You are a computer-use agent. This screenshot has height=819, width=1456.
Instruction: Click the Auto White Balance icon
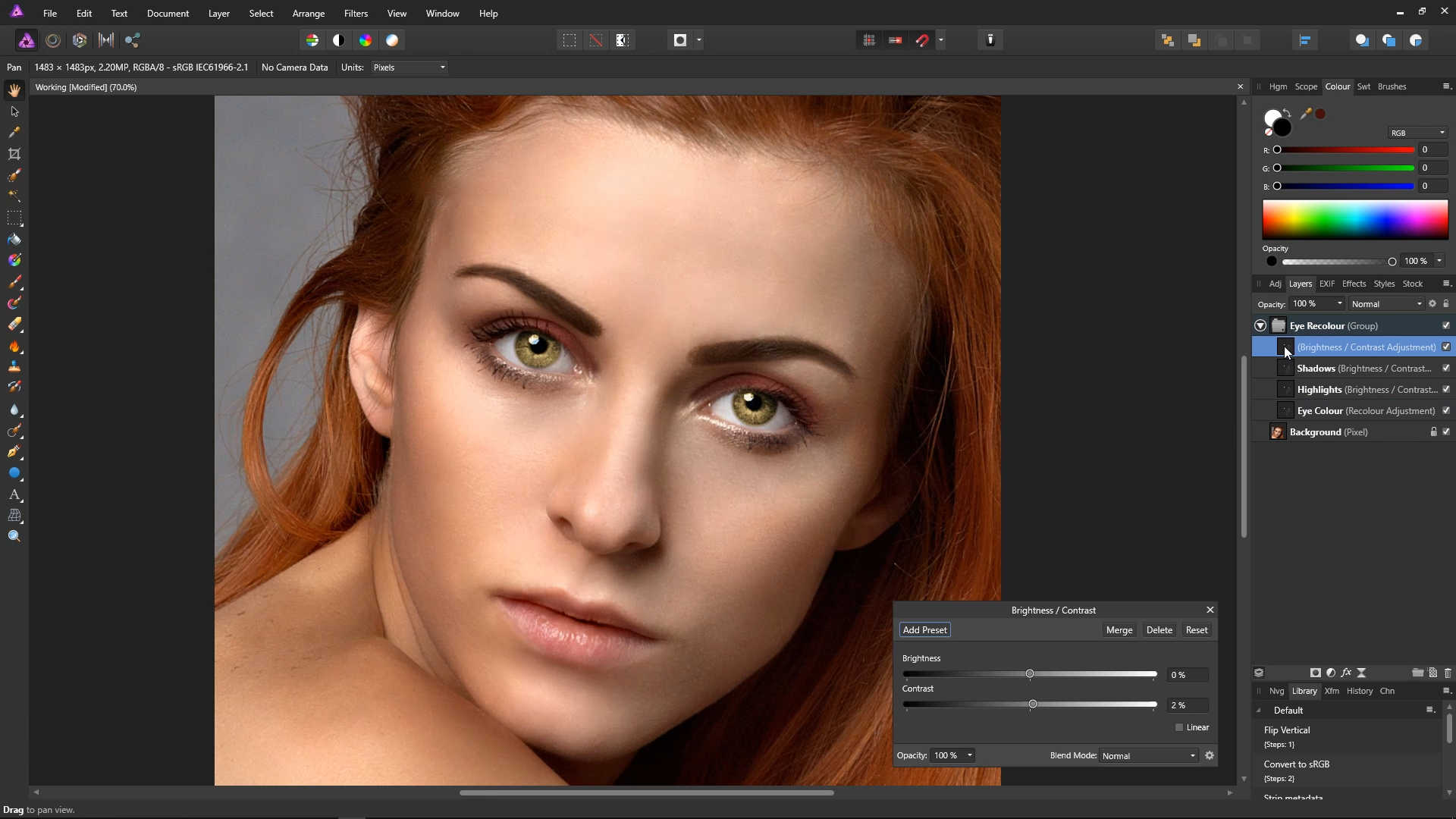392,40
